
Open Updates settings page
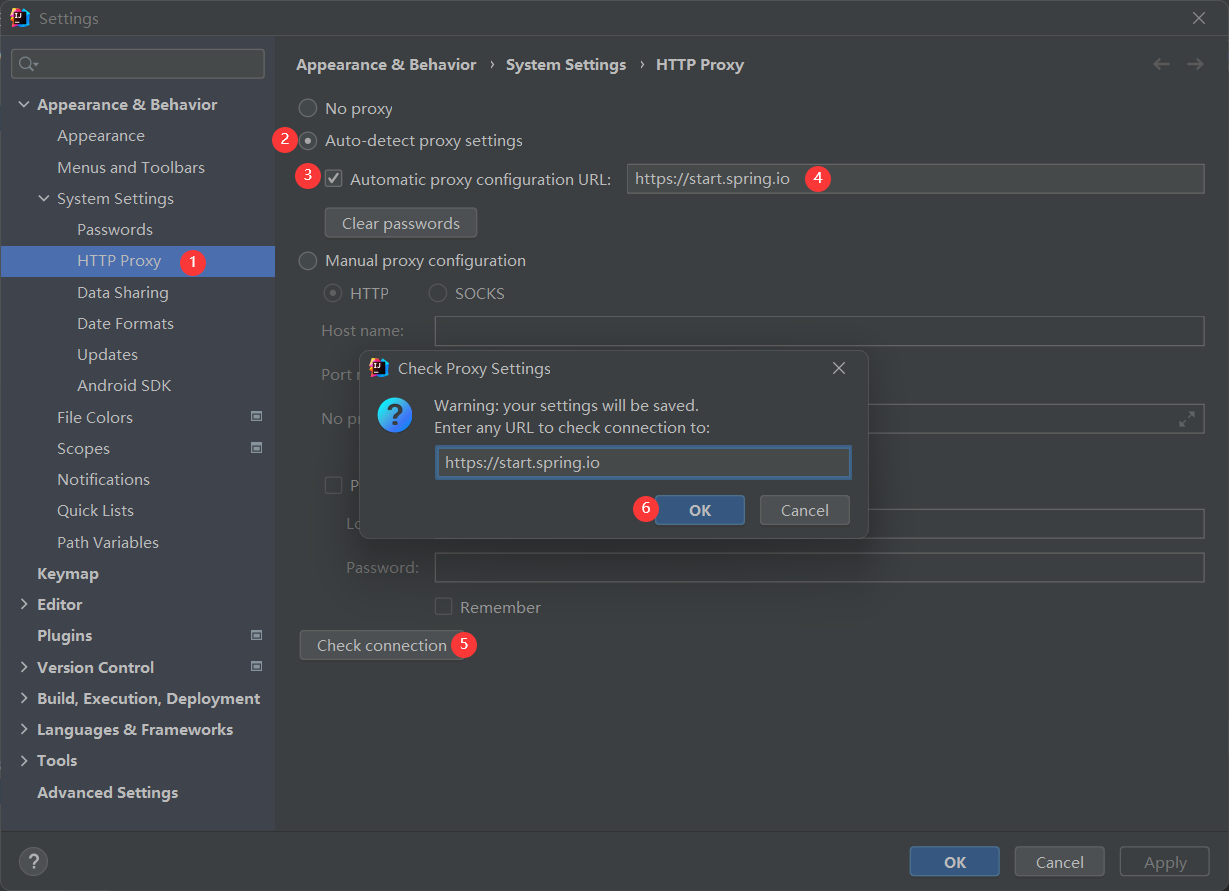pos(107,354)
